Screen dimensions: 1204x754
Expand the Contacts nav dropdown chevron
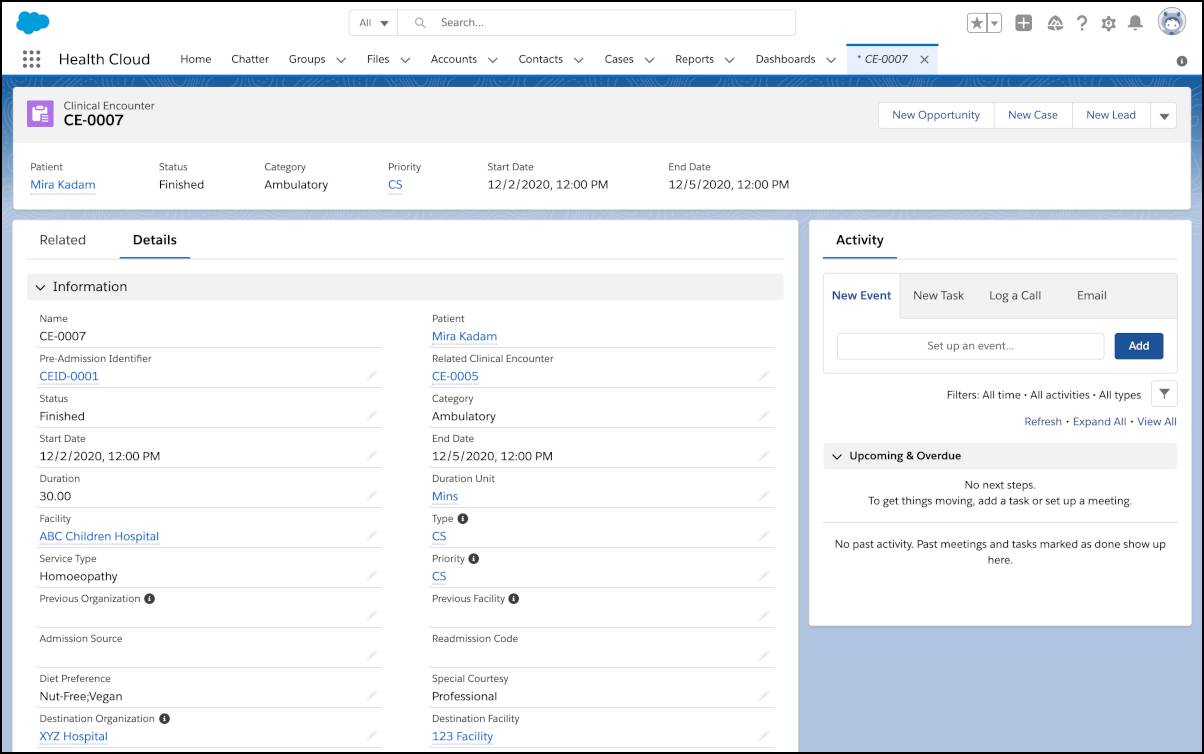(x=579, y=60)
